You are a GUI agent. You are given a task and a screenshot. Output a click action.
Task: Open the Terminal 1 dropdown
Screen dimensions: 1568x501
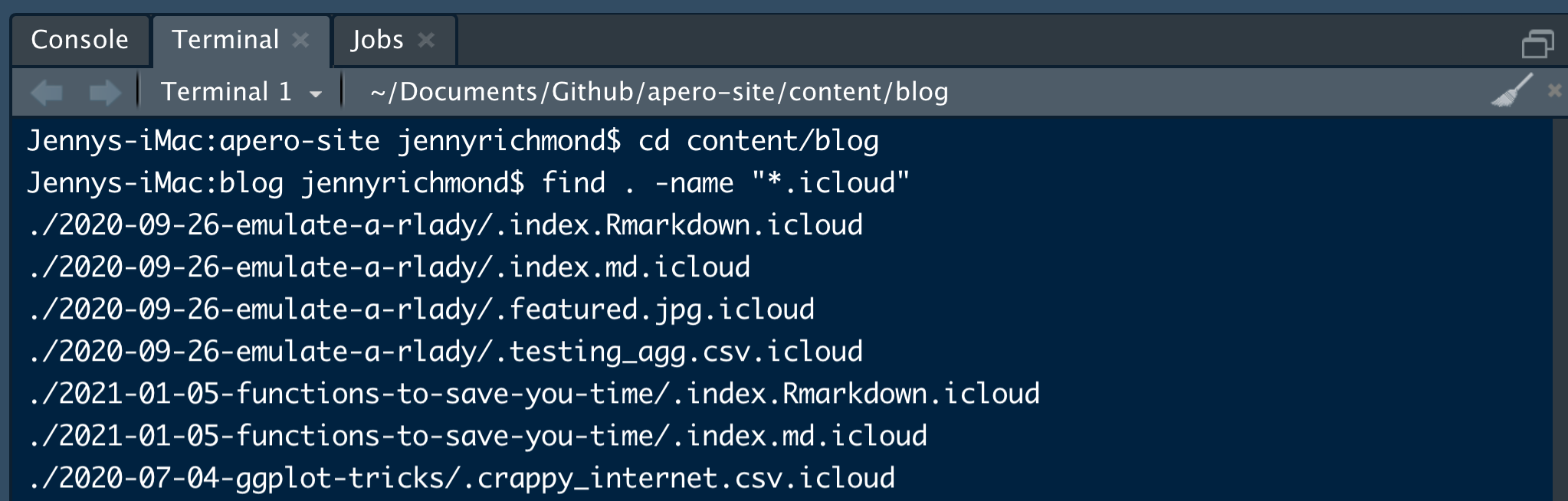point(241,92)
